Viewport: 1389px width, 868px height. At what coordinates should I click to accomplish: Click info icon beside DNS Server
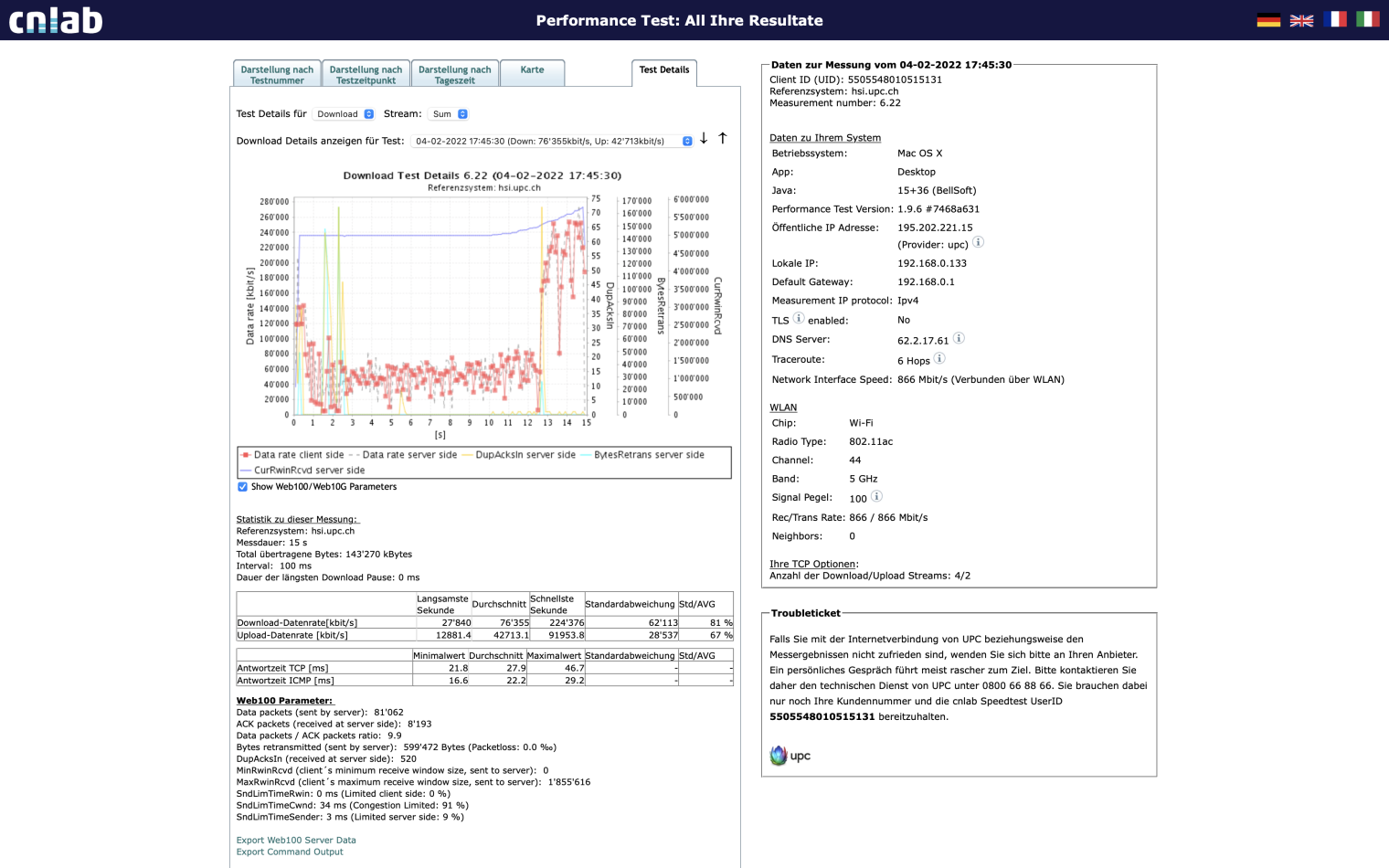(x=959, y=339)
